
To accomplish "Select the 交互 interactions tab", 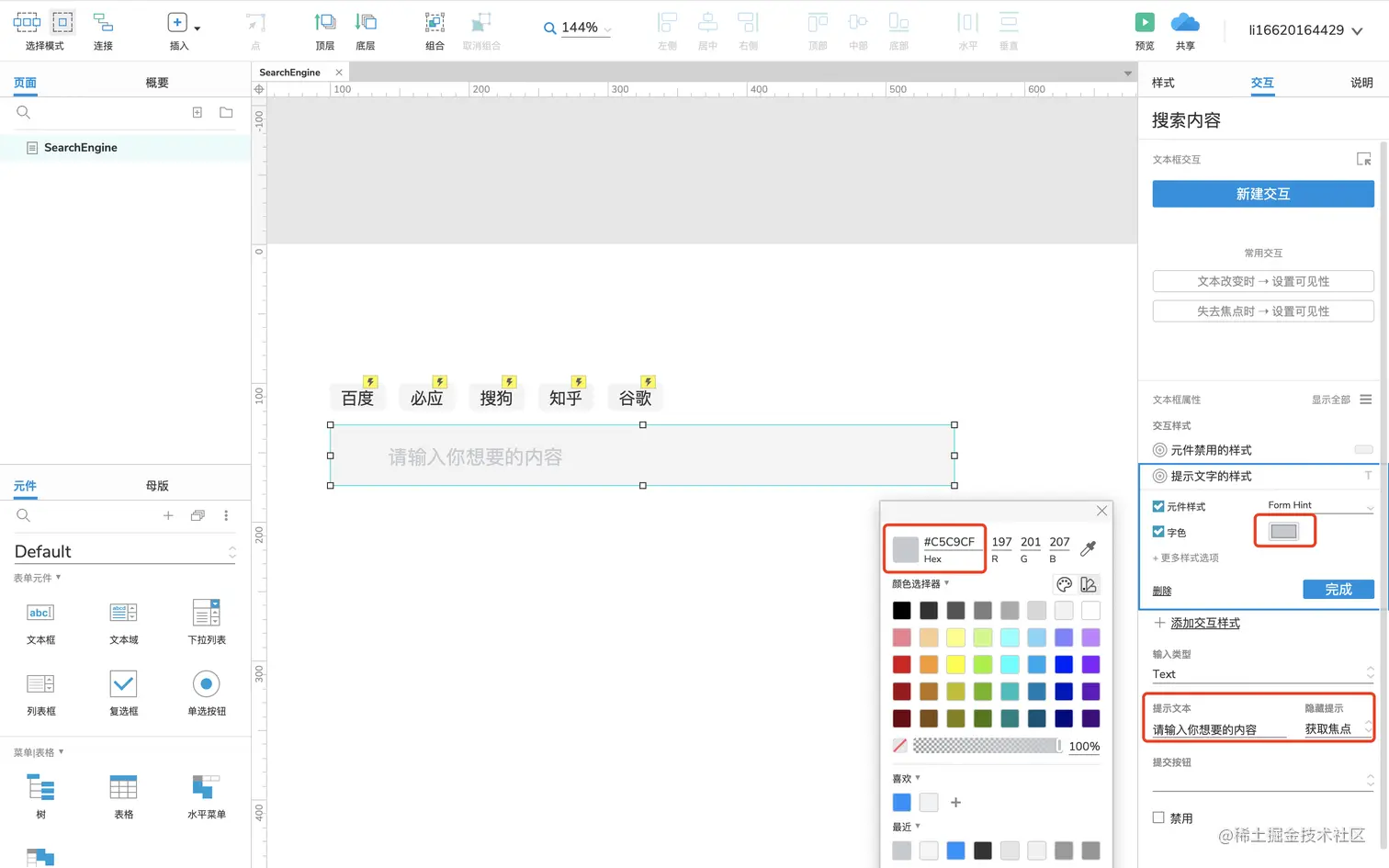I will pyautogui.click(x=1262, y=83).
